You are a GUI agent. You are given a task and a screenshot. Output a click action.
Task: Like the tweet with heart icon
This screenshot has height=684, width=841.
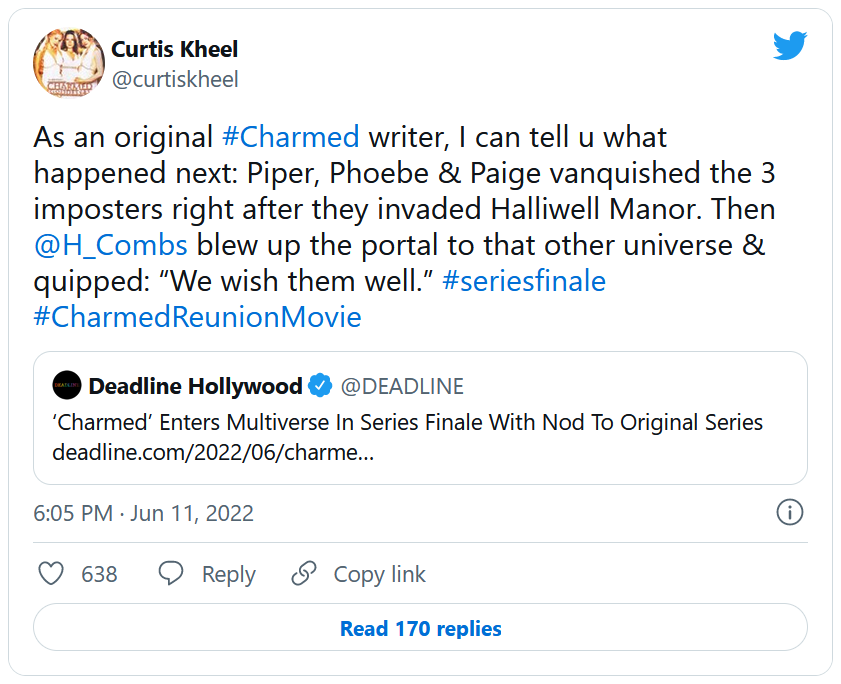[x=51, y=574]
